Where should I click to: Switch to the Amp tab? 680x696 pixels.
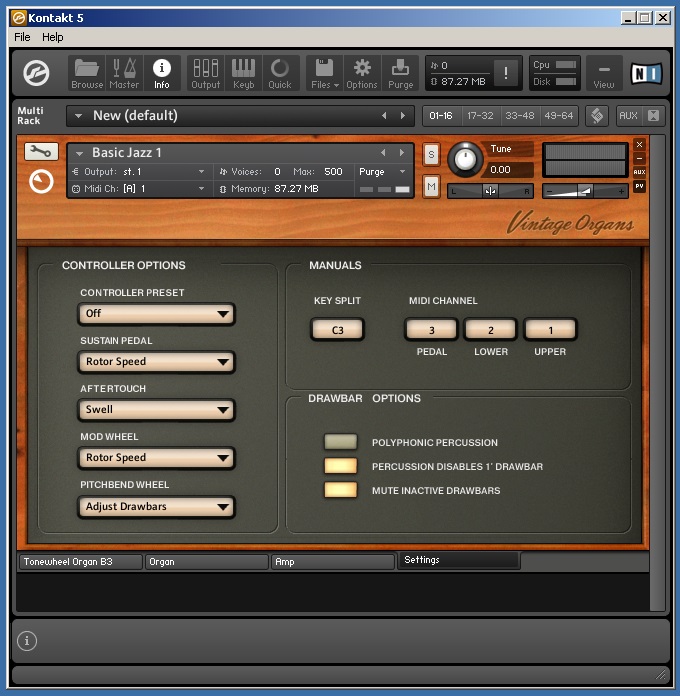(x=332, y=562)
